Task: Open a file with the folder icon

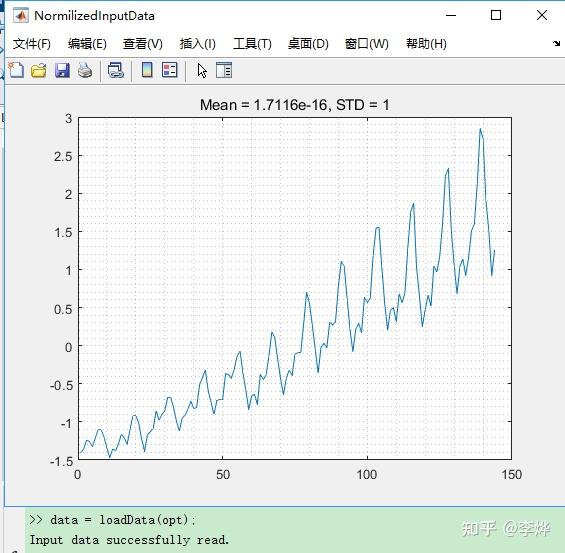Action: (x=39, y=70)
